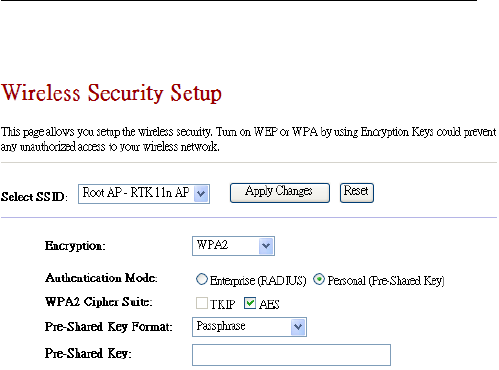Click the AES label text

269,304
